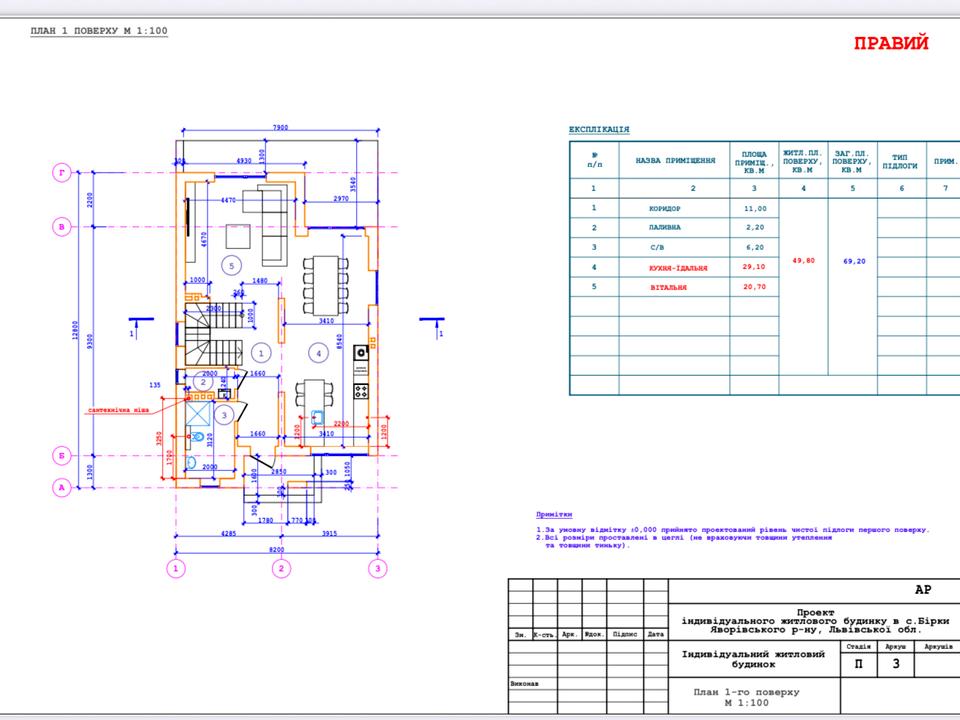Click room marker 3 in the bathroom
Image resolution: width=960 pixels, height=720 pixels.
click(226, 414)
